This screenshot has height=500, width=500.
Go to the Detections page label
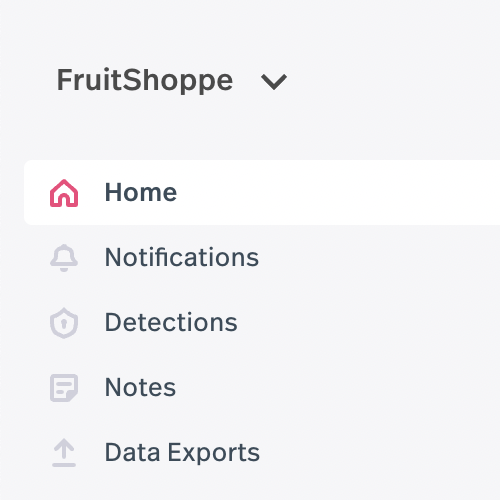coord(171,322)
